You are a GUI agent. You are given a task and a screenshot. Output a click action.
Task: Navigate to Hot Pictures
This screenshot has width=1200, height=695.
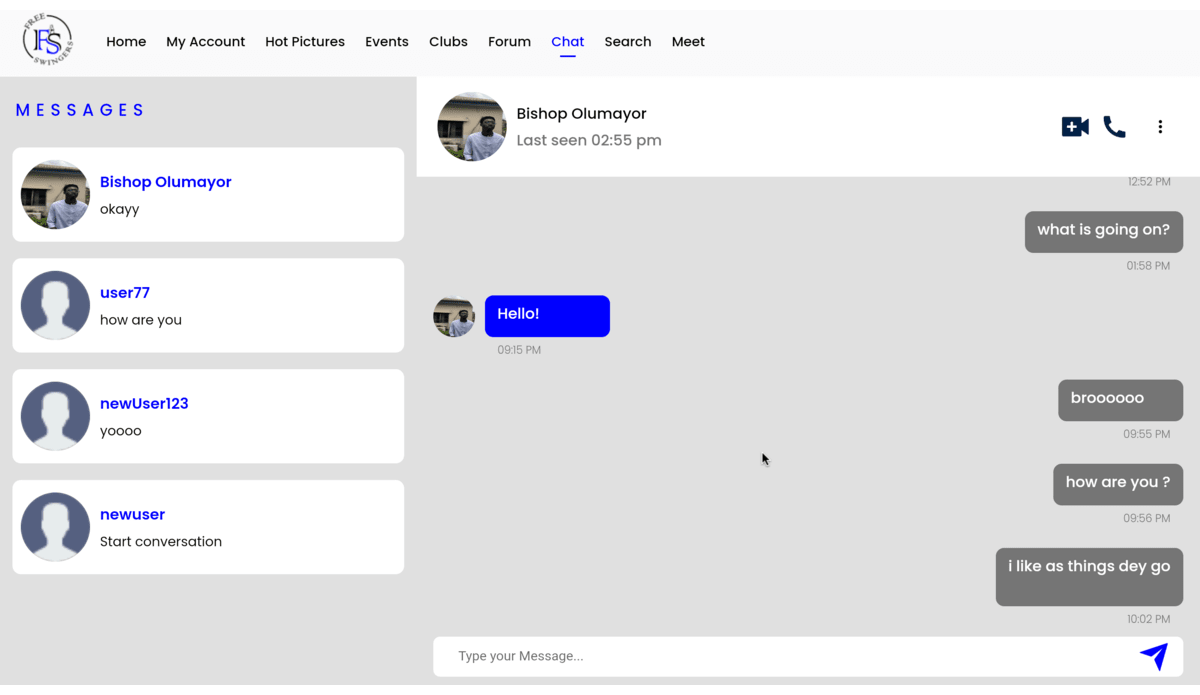(305, 42)
